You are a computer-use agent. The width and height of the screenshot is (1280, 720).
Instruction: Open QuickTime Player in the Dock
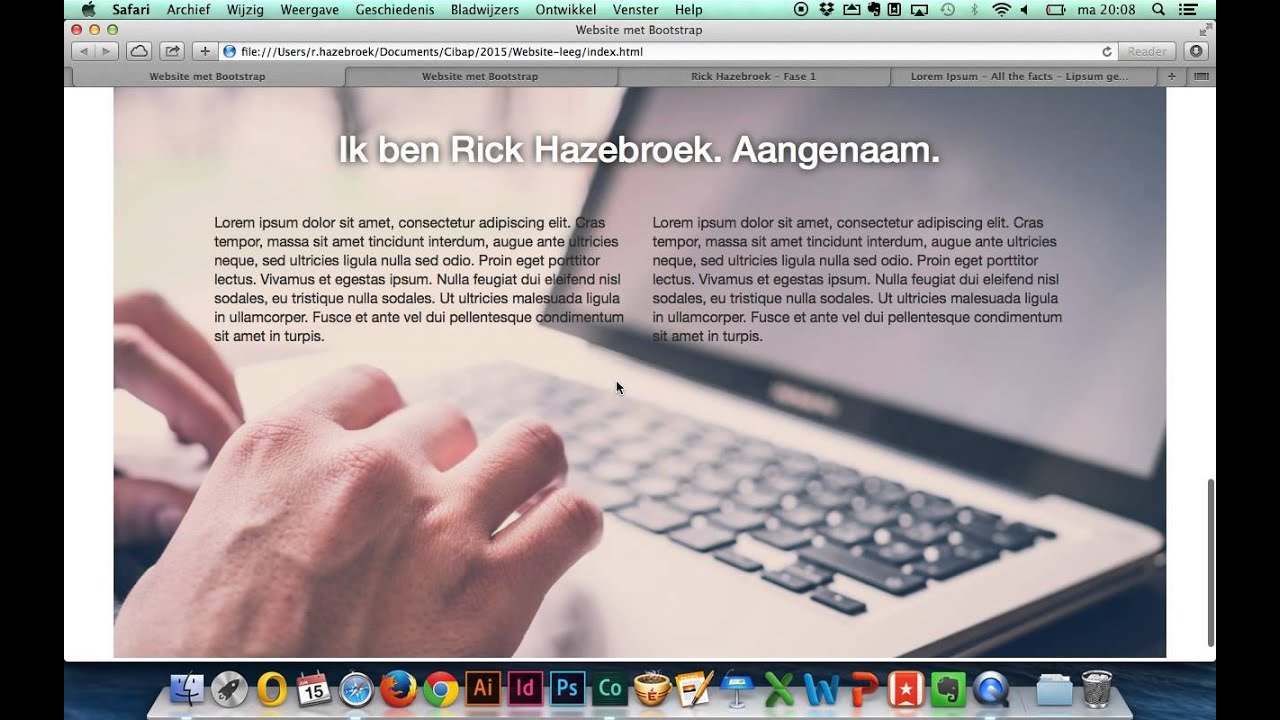click(x=991, y=688)
